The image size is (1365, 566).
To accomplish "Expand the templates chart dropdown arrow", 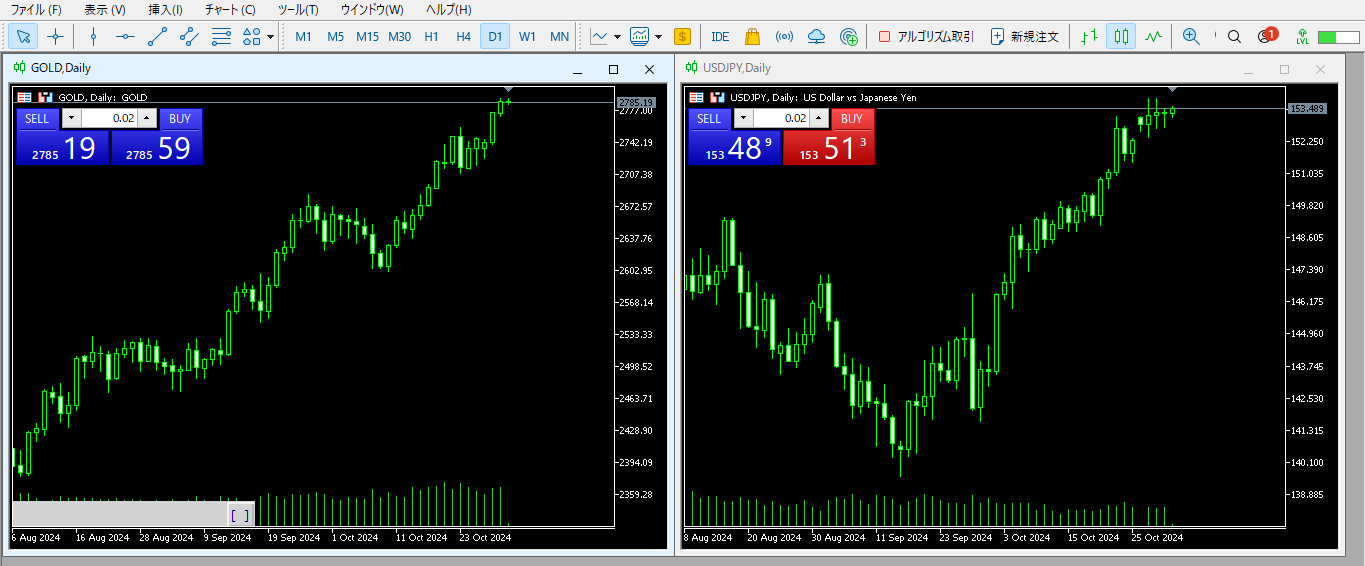I will [x=658, y=38].
